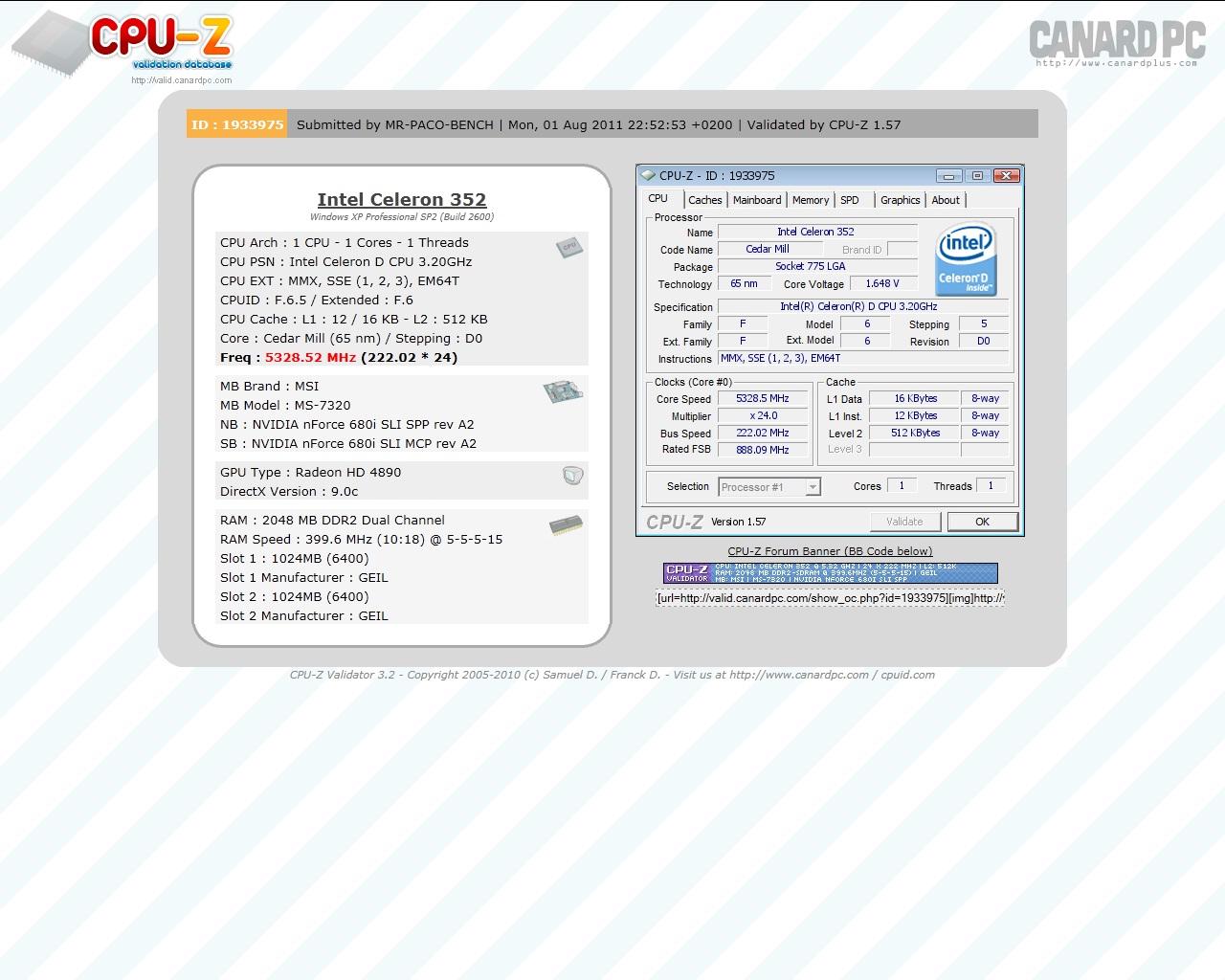Image resolution: width=1225 pixels, height=980 pixels.
Task: Click the Specification field Celeron D 3.20GHz
Action: coord(862,306)
